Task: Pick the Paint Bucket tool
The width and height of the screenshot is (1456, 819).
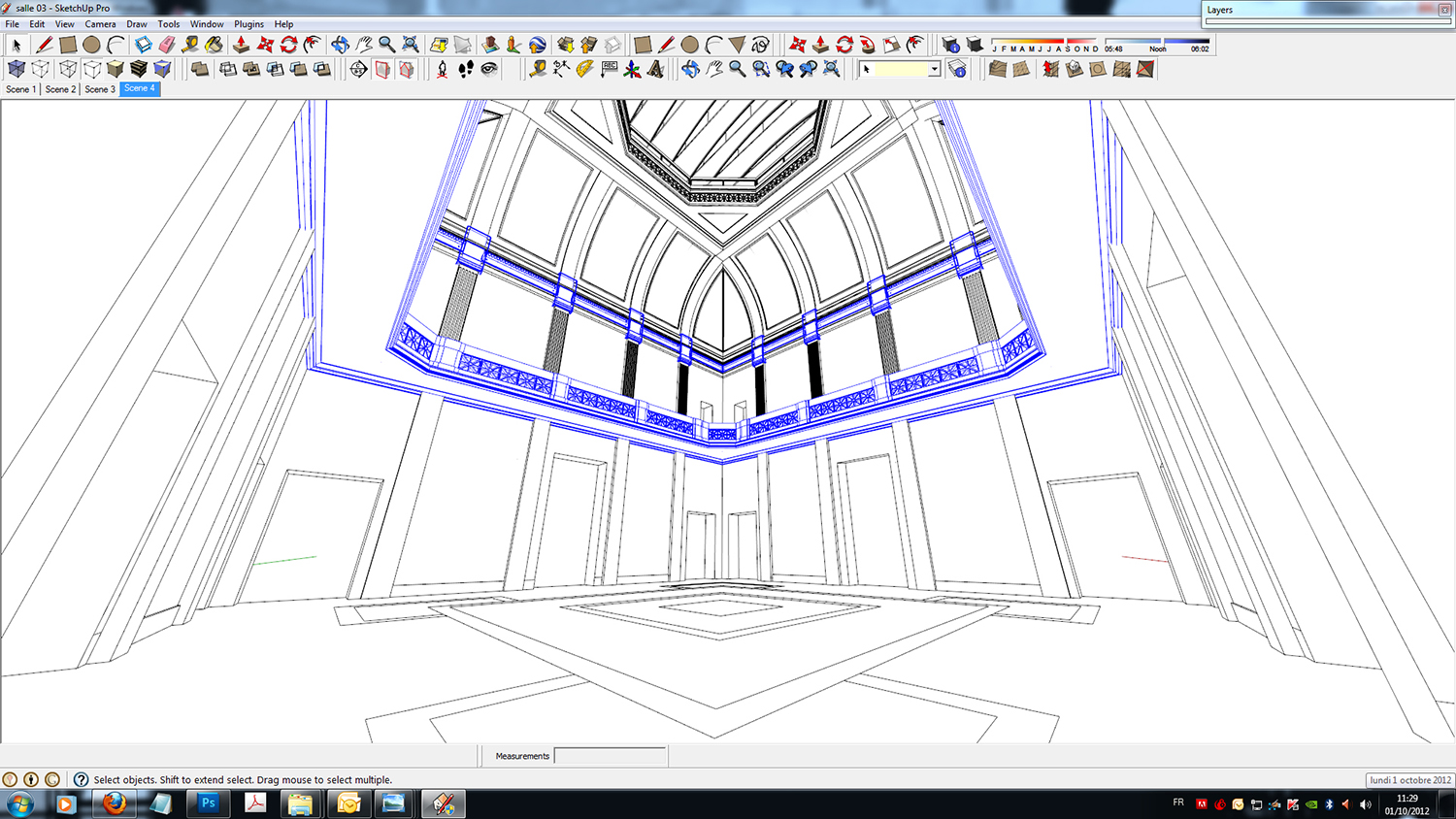Action: (x=214, y=45)
